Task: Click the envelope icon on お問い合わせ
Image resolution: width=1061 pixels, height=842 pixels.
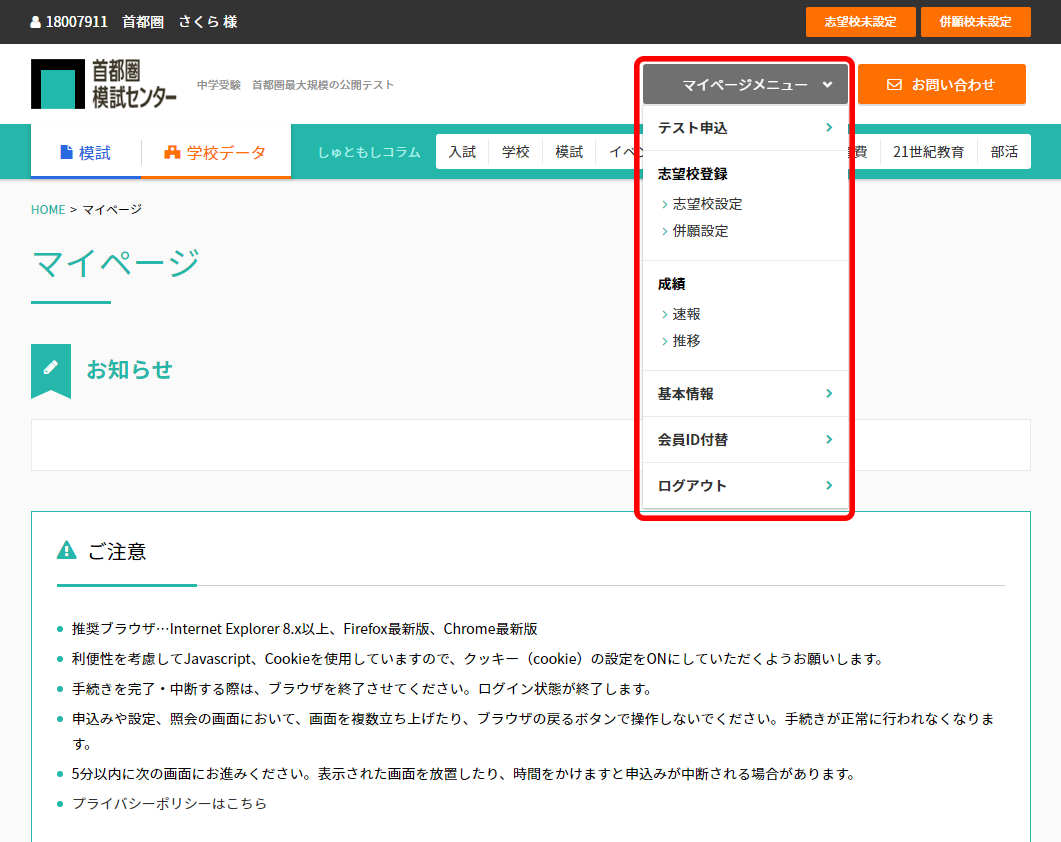Action: click(x=894, y=85)
